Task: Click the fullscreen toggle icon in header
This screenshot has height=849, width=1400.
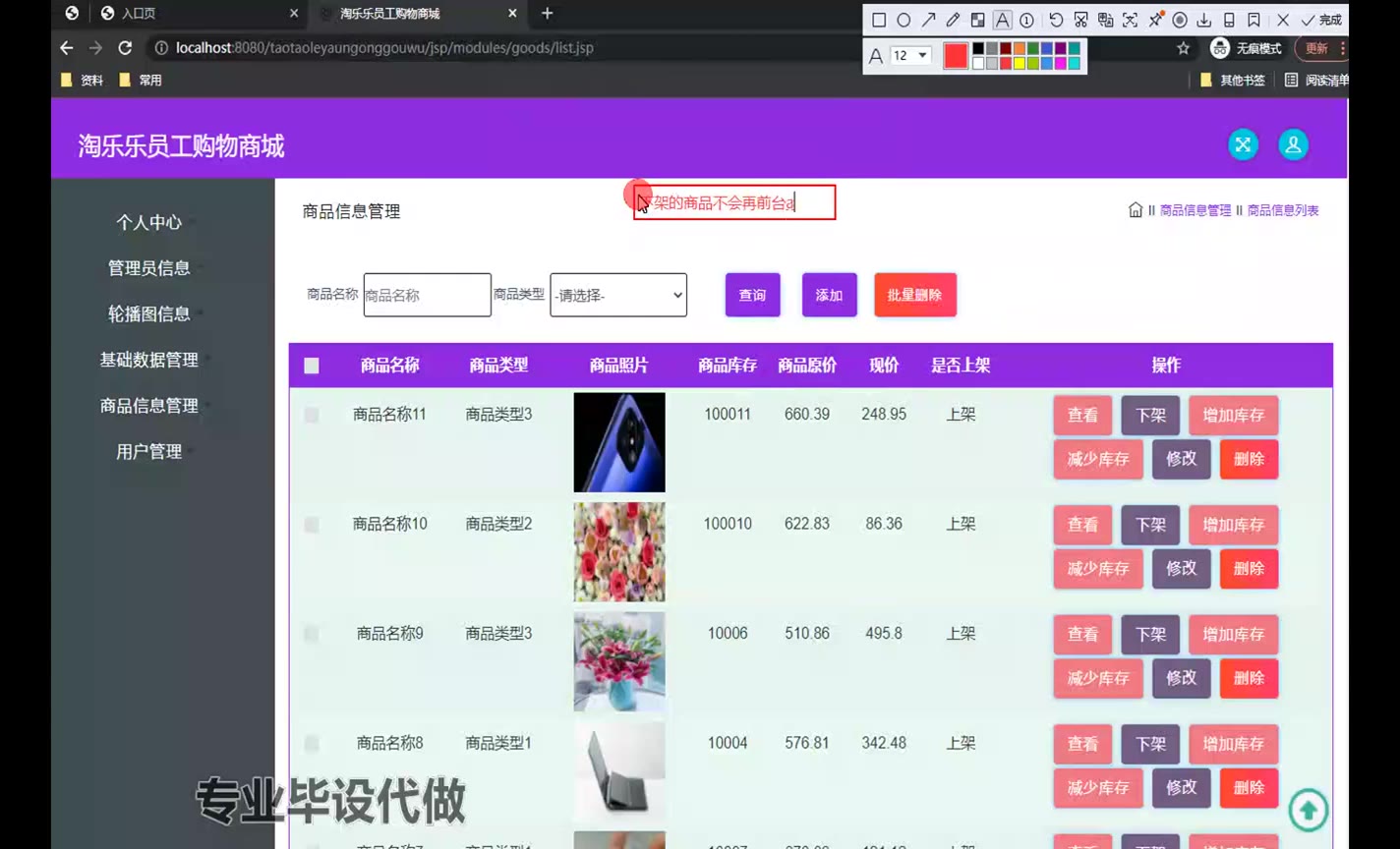Action: [1244, 144]
